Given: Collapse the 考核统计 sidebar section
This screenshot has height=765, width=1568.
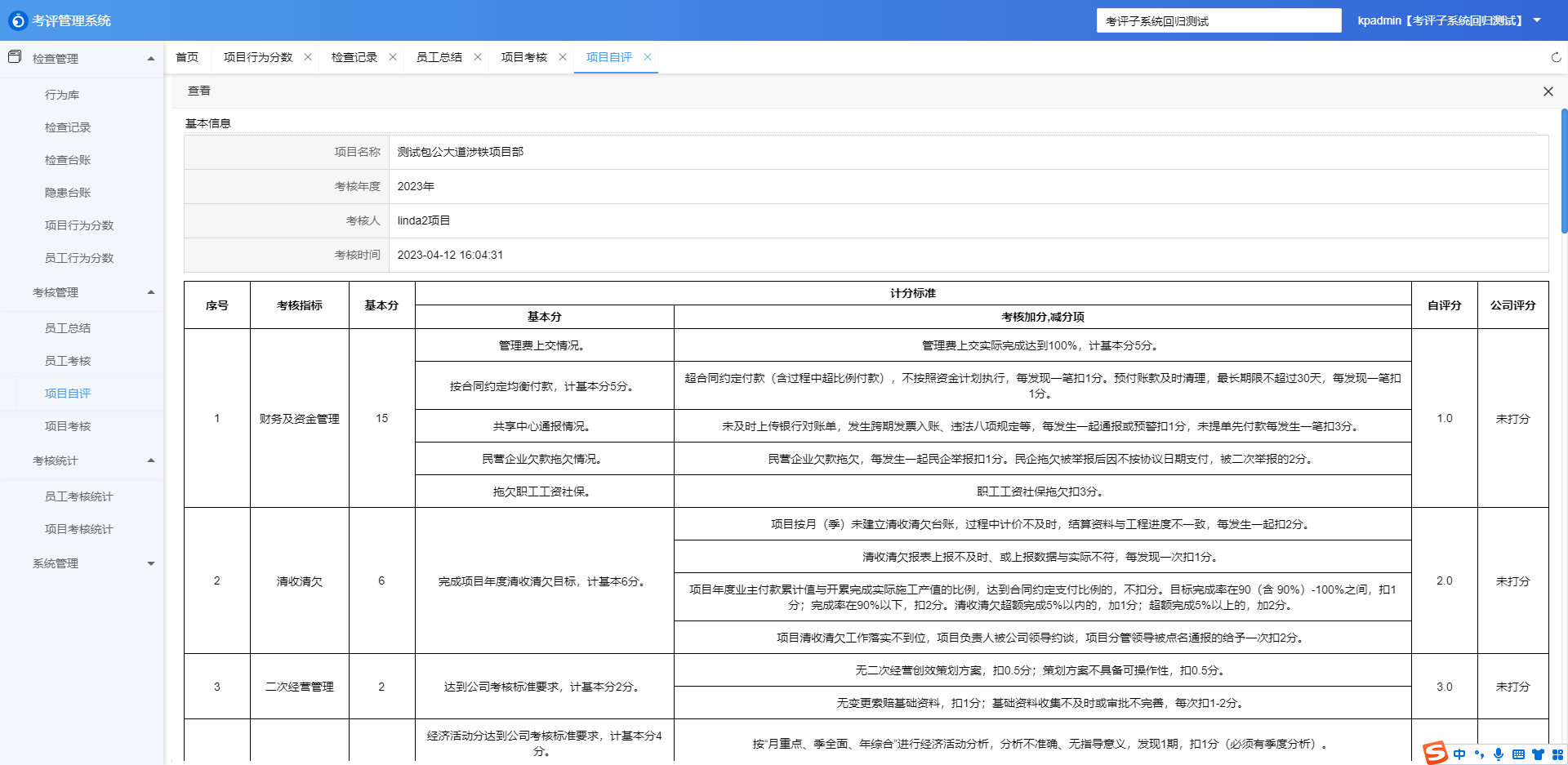Looking at the screenshot, I should click(151, 460).
